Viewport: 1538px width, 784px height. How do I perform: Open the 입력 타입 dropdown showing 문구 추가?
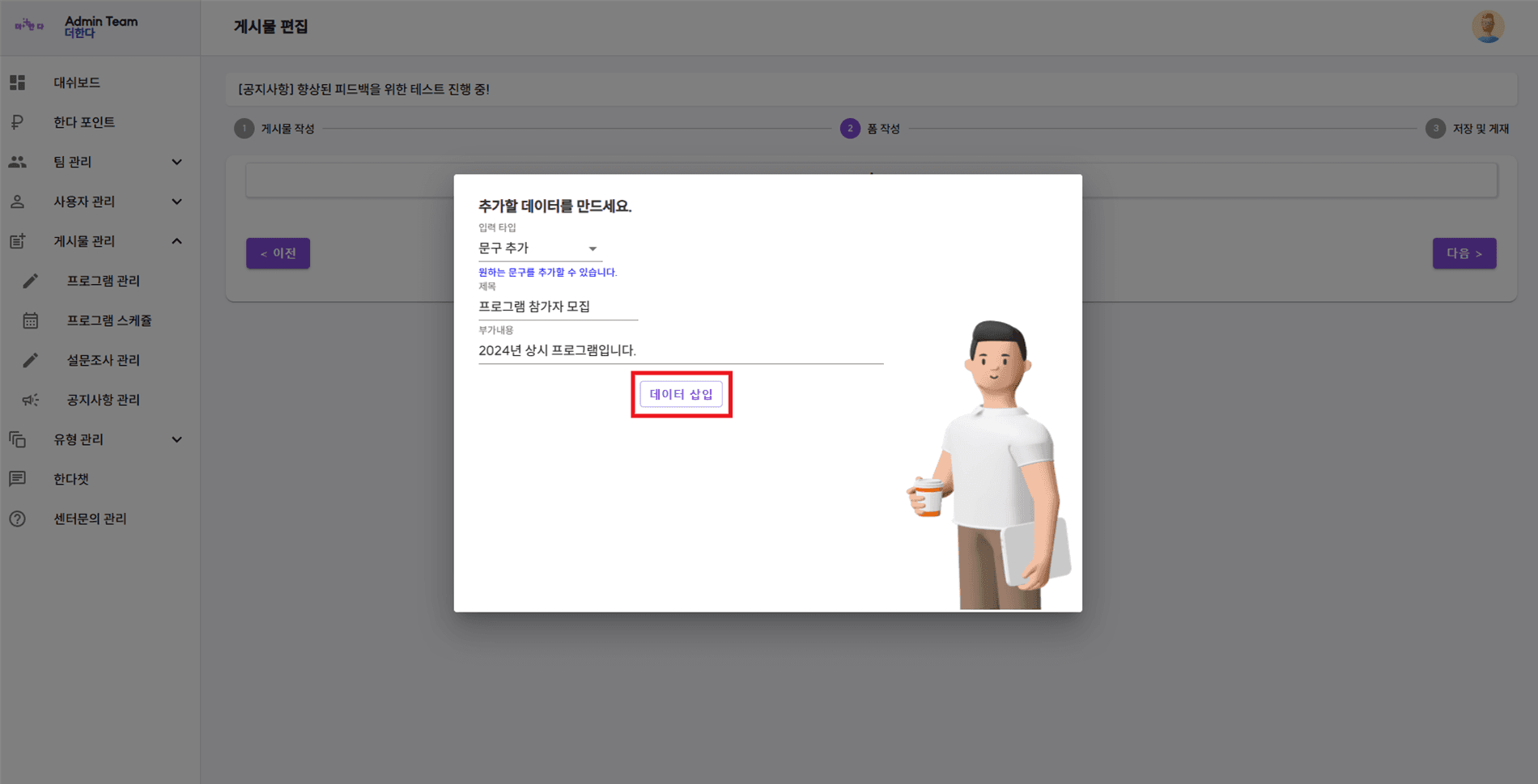539,248
